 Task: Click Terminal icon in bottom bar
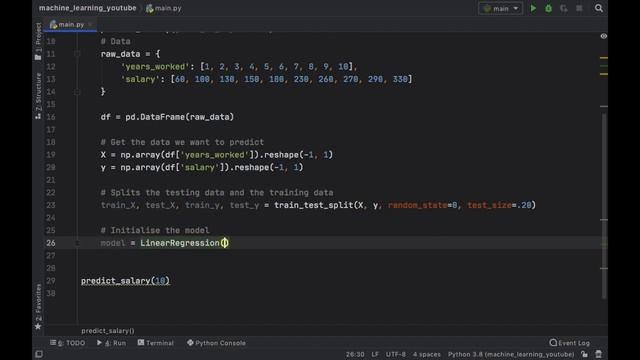click(141, 342)
